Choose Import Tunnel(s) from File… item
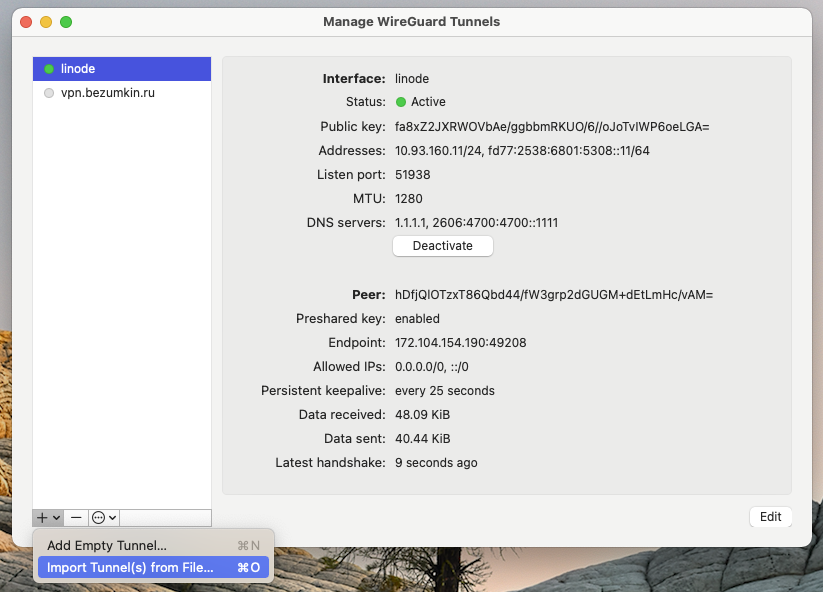823x592 pixels. [153, 567]
